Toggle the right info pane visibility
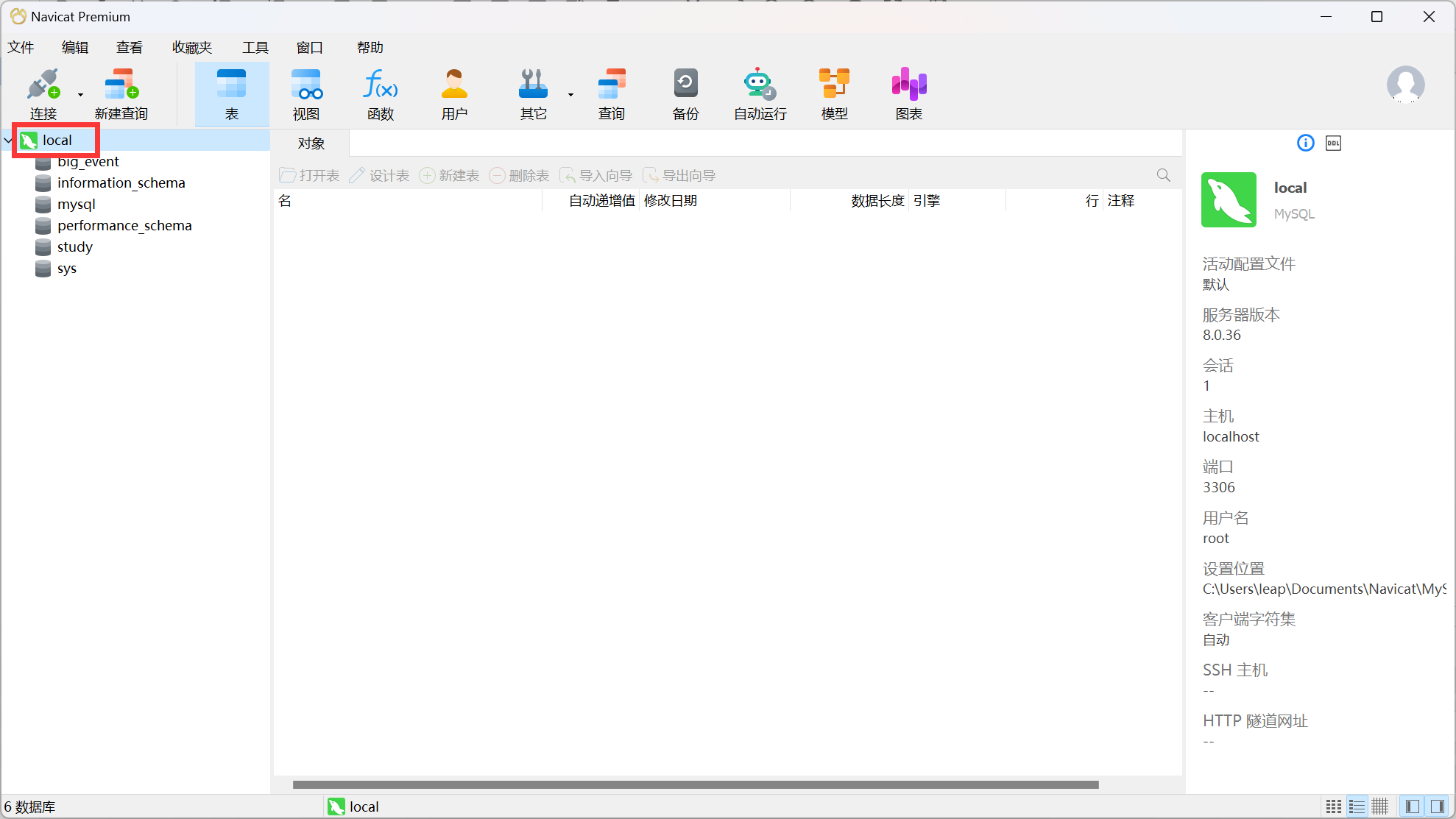 tap(1437, 806)
